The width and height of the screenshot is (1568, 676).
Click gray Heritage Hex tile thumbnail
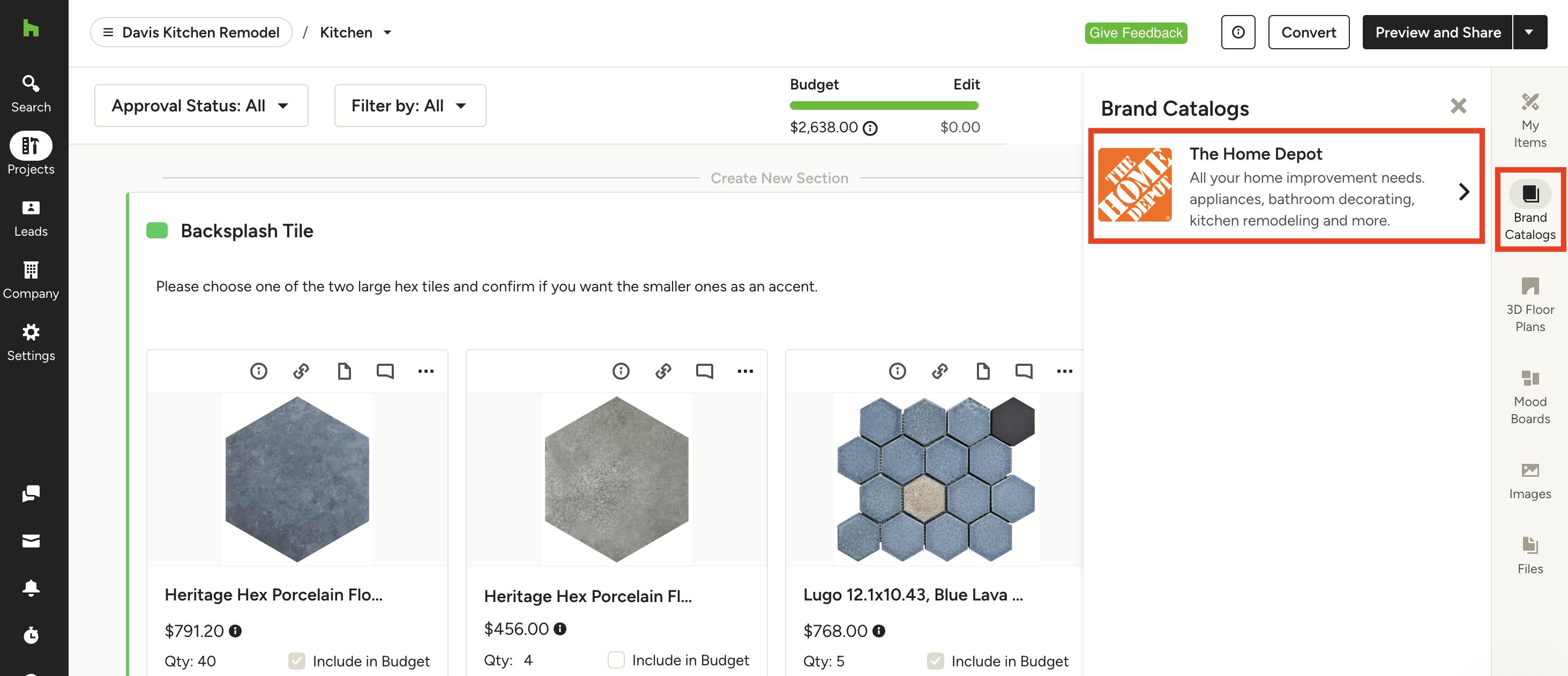tap(617, 479)
